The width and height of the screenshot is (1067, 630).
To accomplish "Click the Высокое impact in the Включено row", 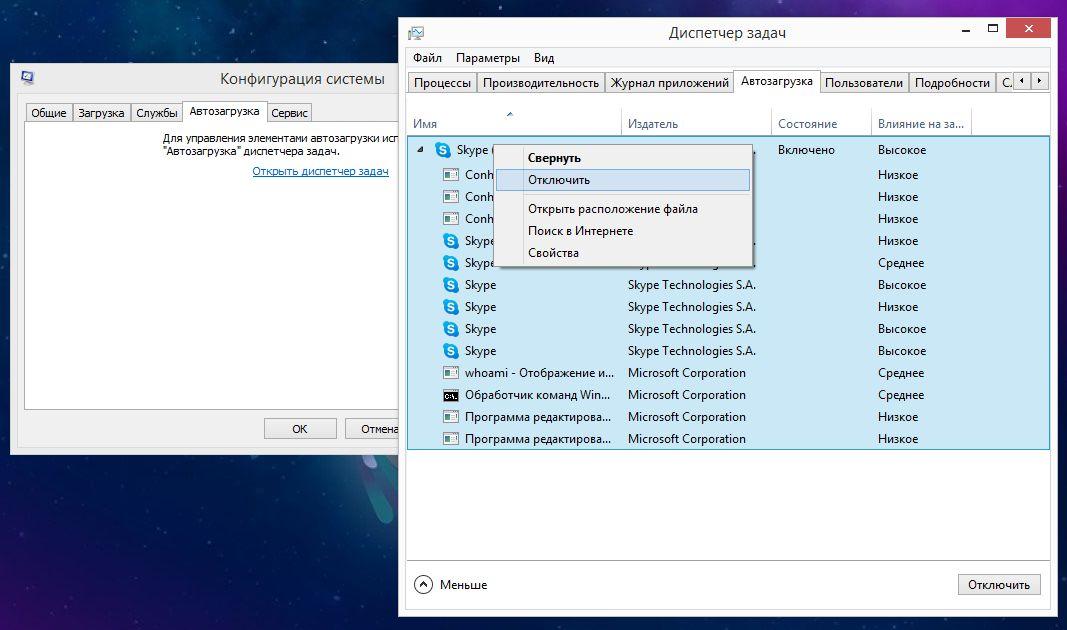I will [902, 150].
